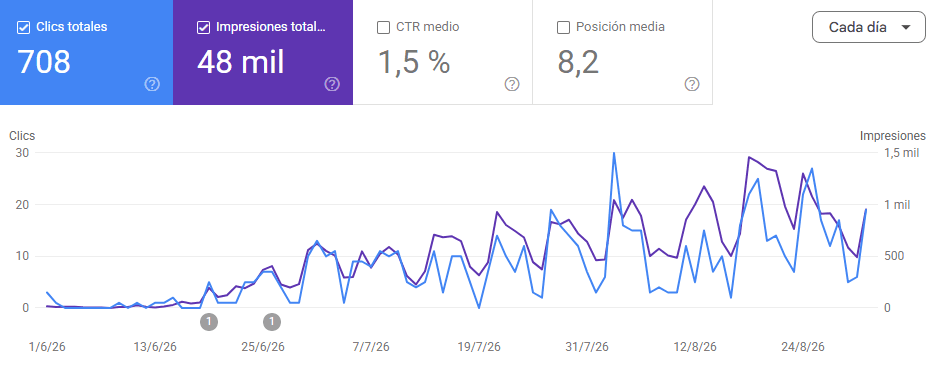Image resolution: width=936 pixels, height=378 pixels.
Task: Click the 31/7/26 date label
Action: [x=588, y=347]
